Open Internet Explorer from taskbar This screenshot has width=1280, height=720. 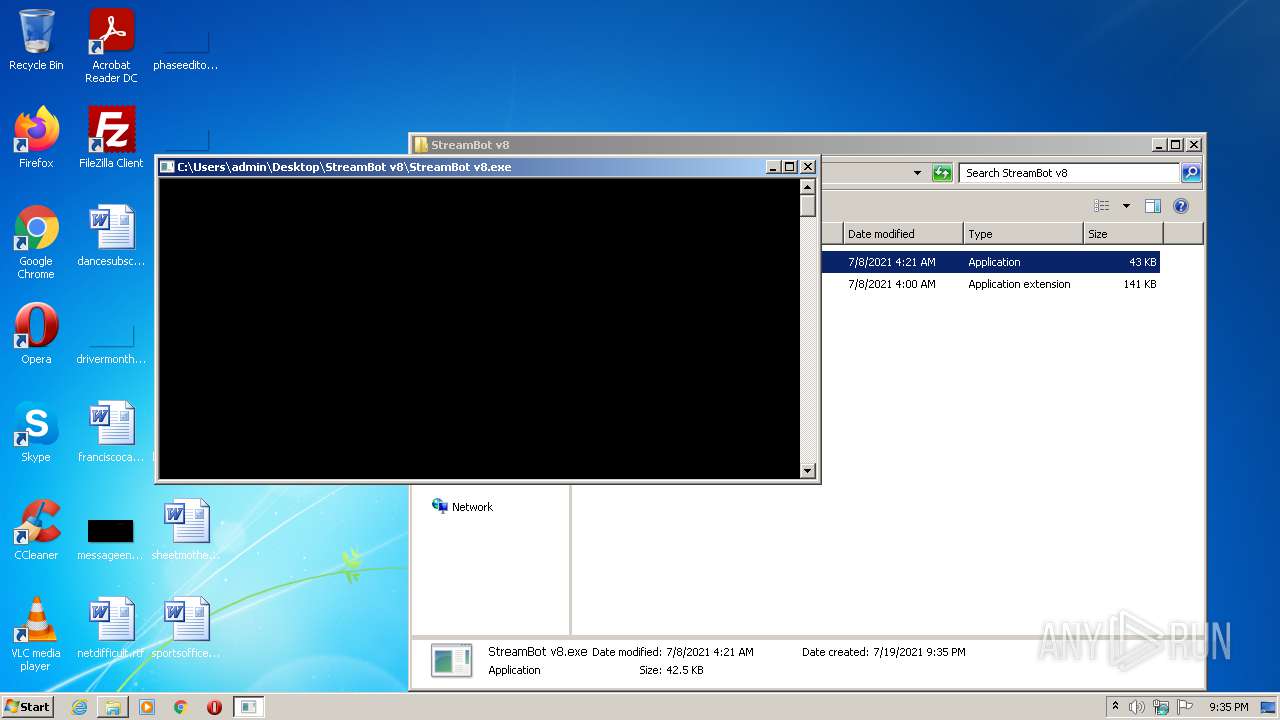(x=79, y=707)
